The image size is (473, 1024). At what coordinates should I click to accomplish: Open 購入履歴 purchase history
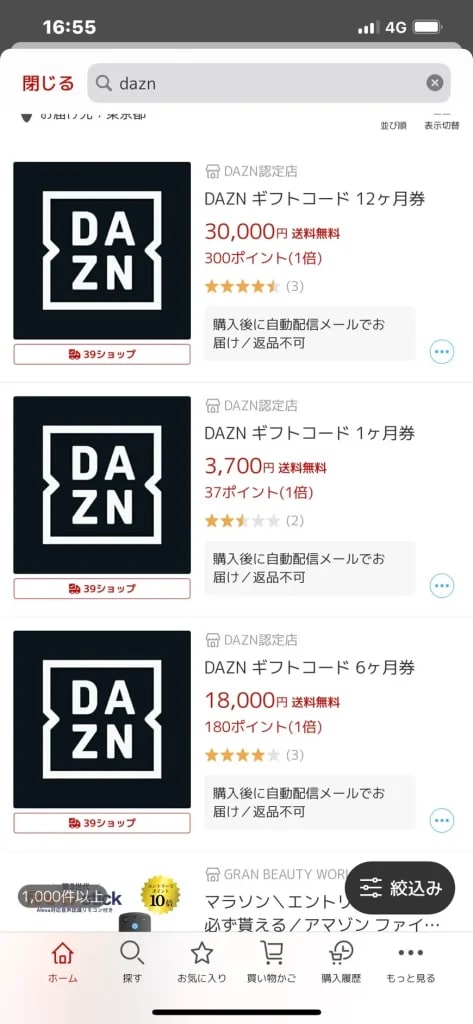(341, 963)
